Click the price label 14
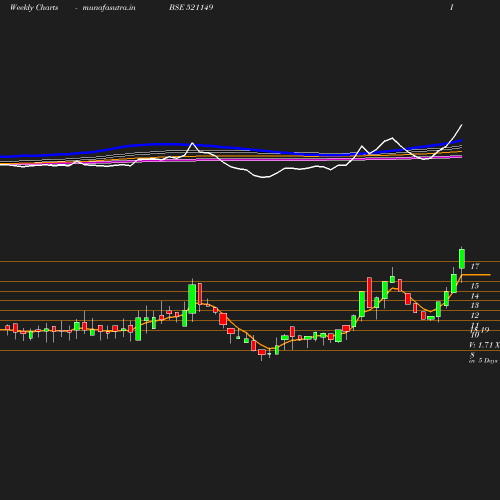The image size is (500, 500). pos(475,296)
